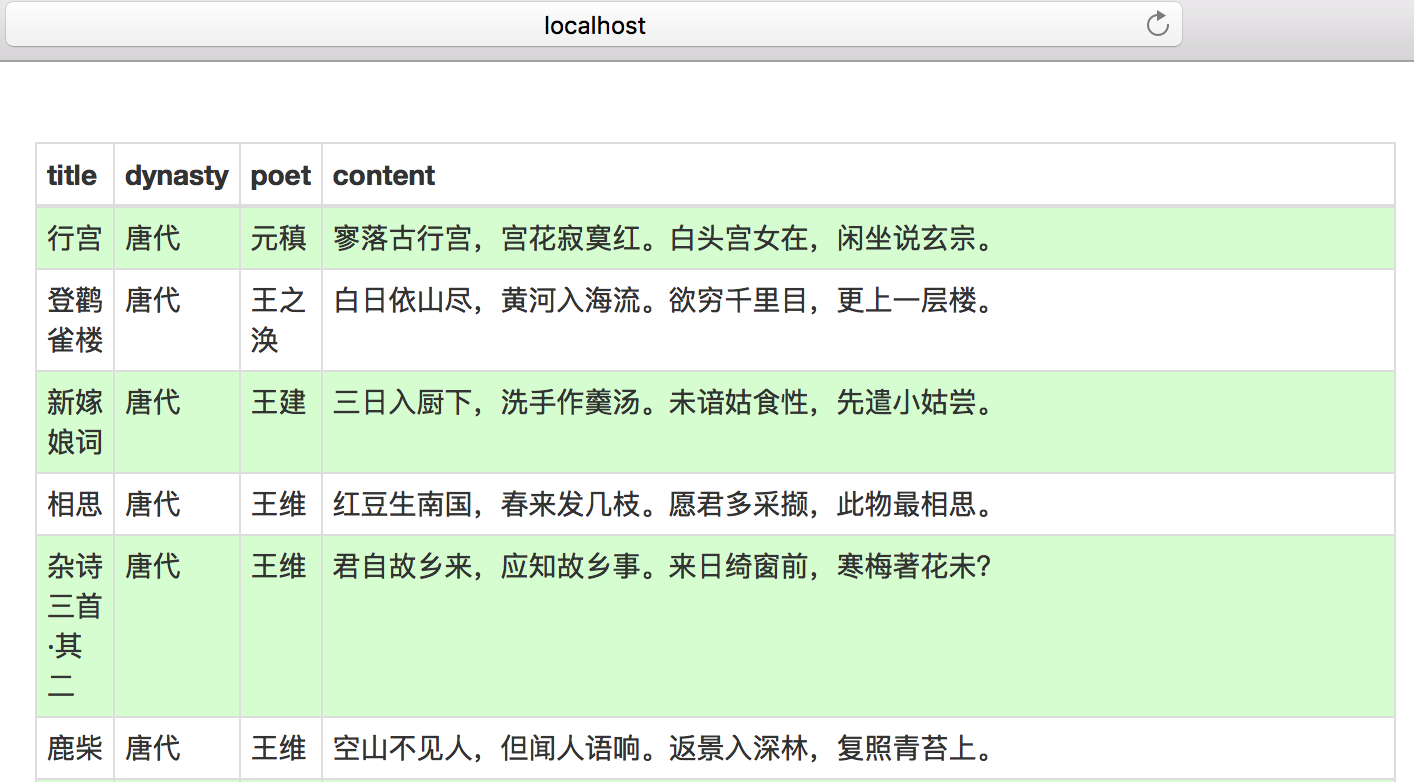
Task: Select poet 王维 in the 杂诗三首 row
Action: coord(281,626)
